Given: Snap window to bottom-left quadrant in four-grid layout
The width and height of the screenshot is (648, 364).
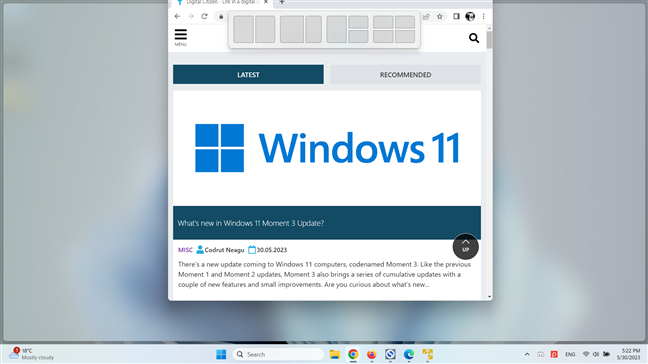Looking at the screenshot, I should pyautogui.click(x=383, y=36).
